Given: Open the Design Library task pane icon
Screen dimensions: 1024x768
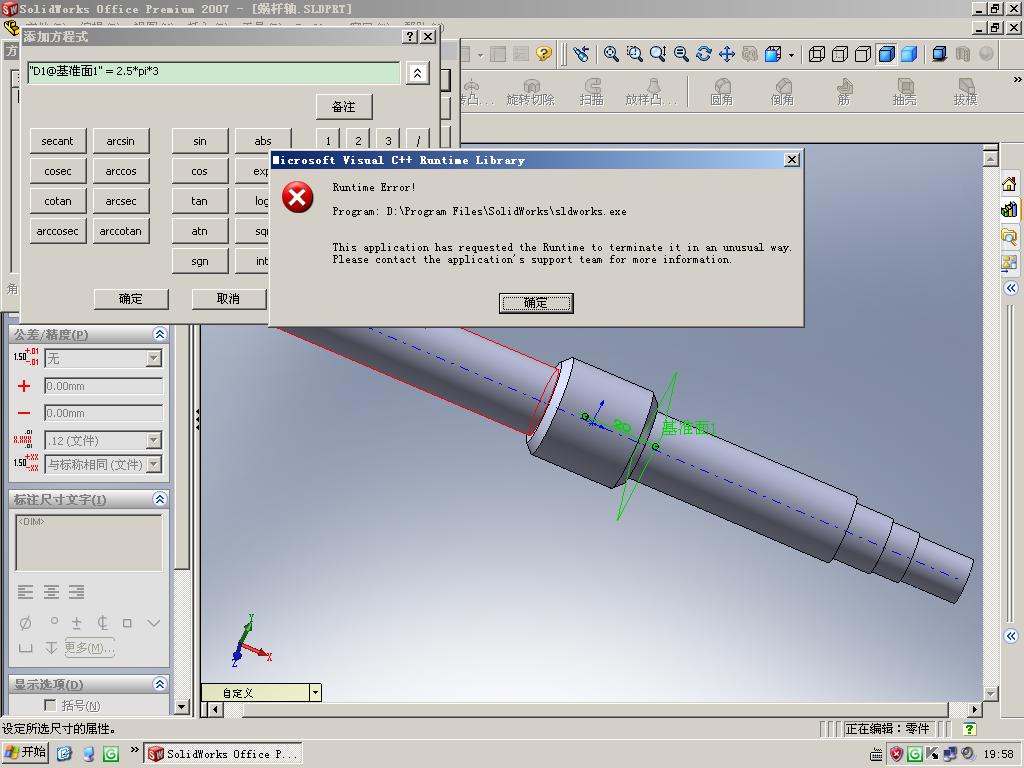Looking at the screenshot, I should pyautogui.click(x=1009, y=210).
